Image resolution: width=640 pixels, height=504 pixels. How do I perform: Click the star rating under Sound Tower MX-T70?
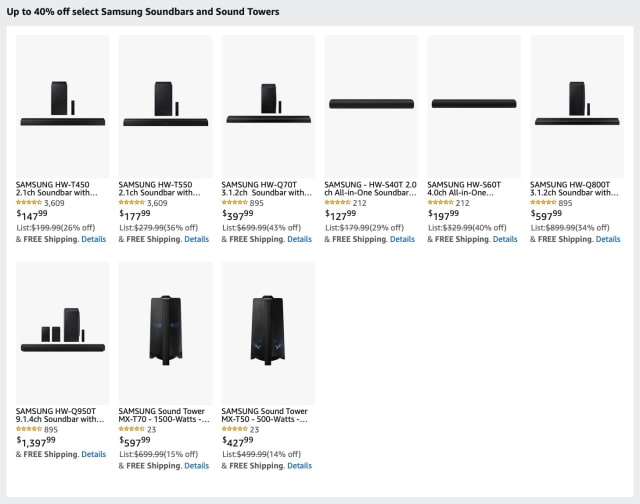[133, 429]
